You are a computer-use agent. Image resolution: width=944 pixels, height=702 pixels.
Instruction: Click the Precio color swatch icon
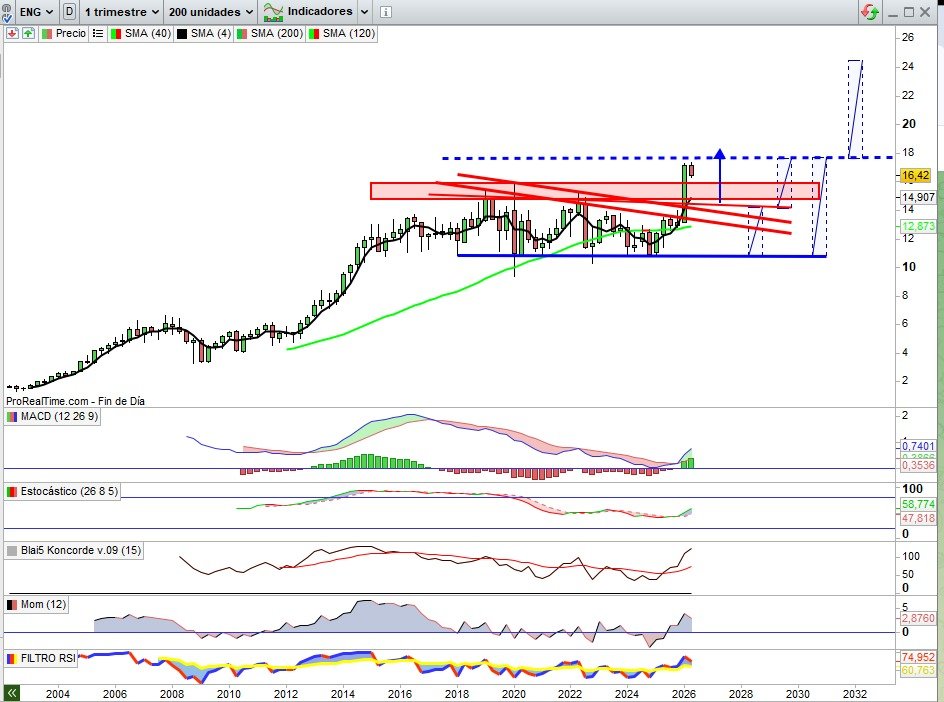tap(47, 34)
